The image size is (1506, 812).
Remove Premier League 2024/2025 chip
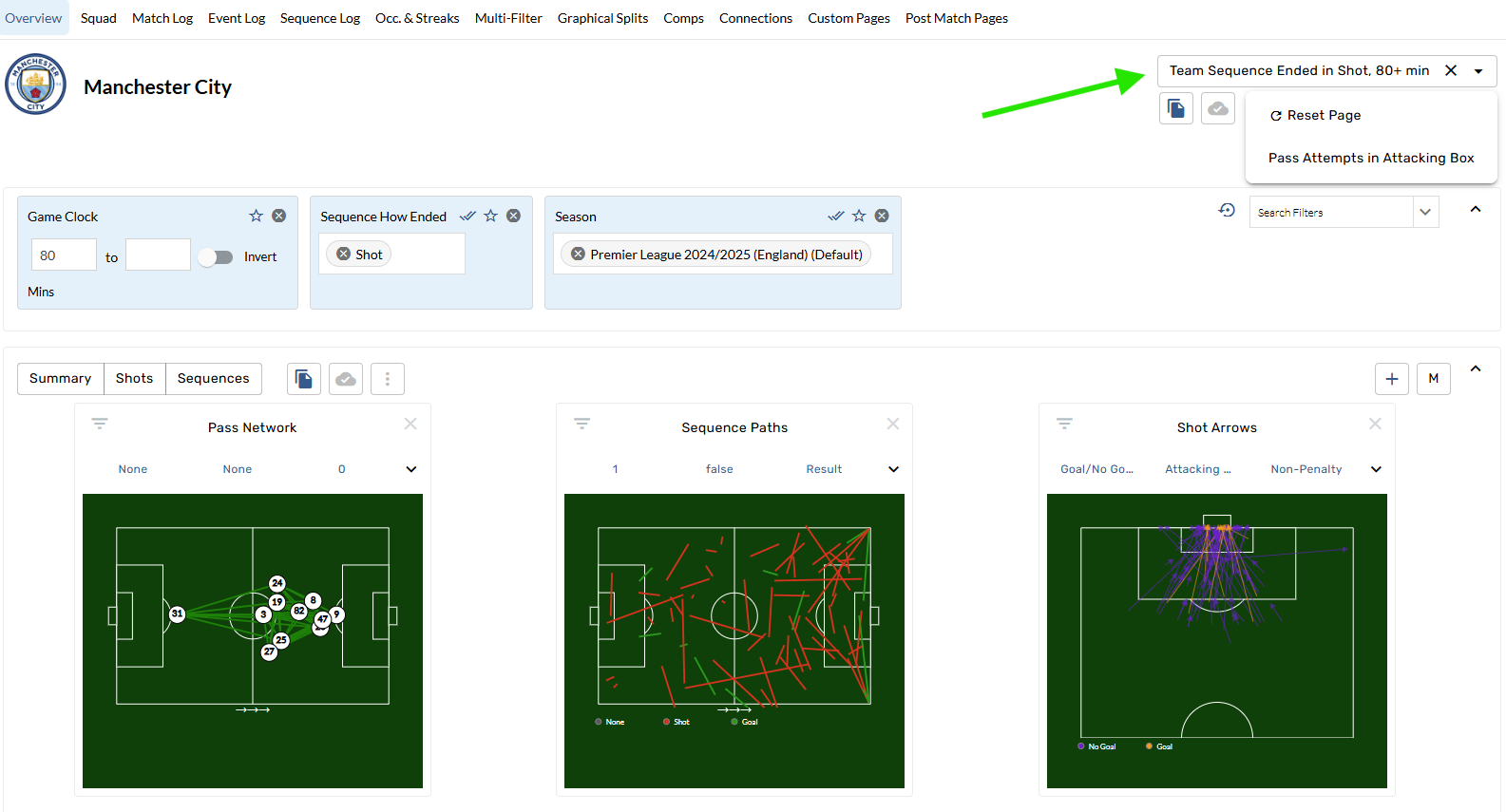coord(578,254)
